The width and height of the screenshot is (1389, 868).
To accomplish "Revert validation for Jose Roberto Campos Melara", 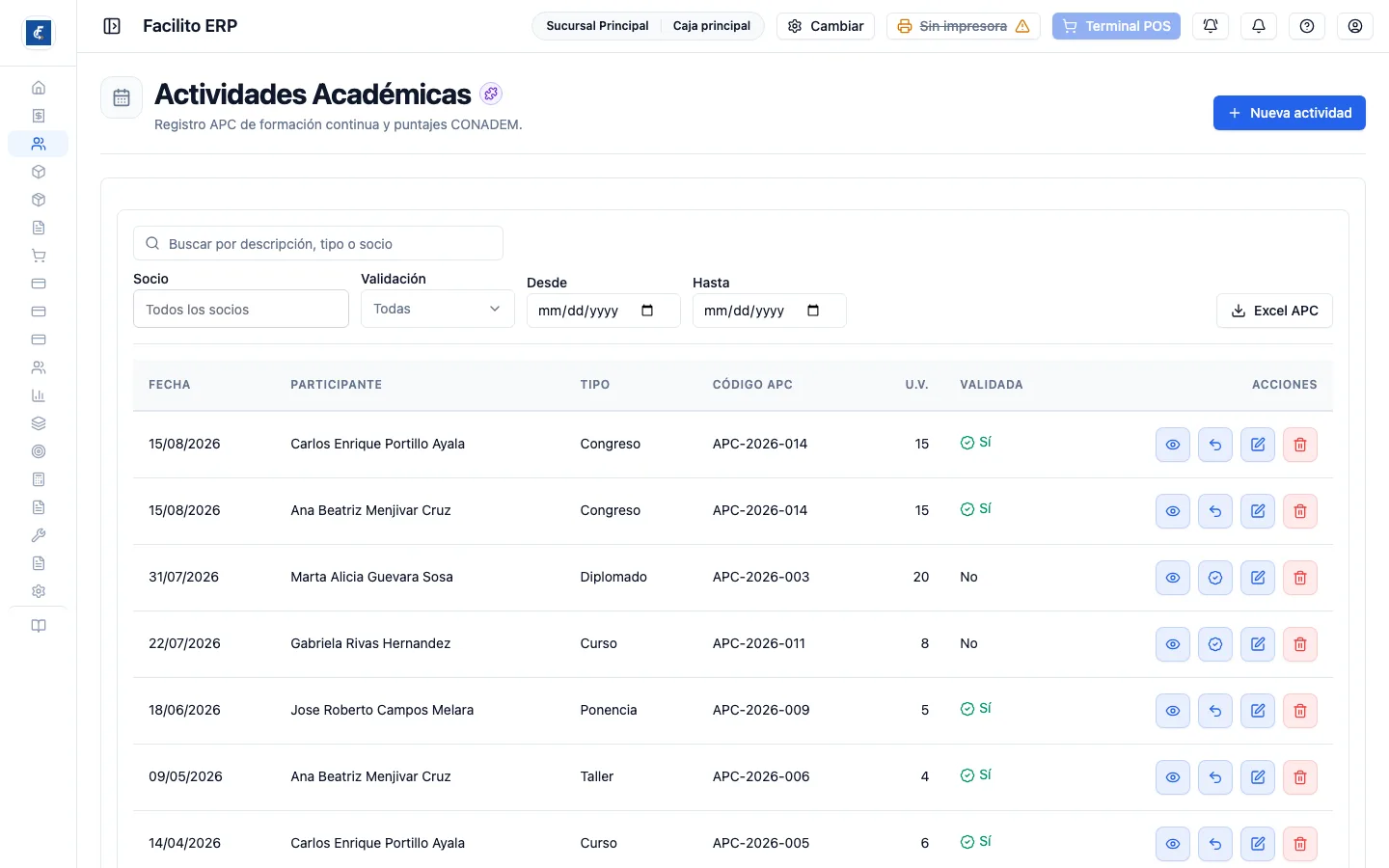I will tap(1215, 711).
